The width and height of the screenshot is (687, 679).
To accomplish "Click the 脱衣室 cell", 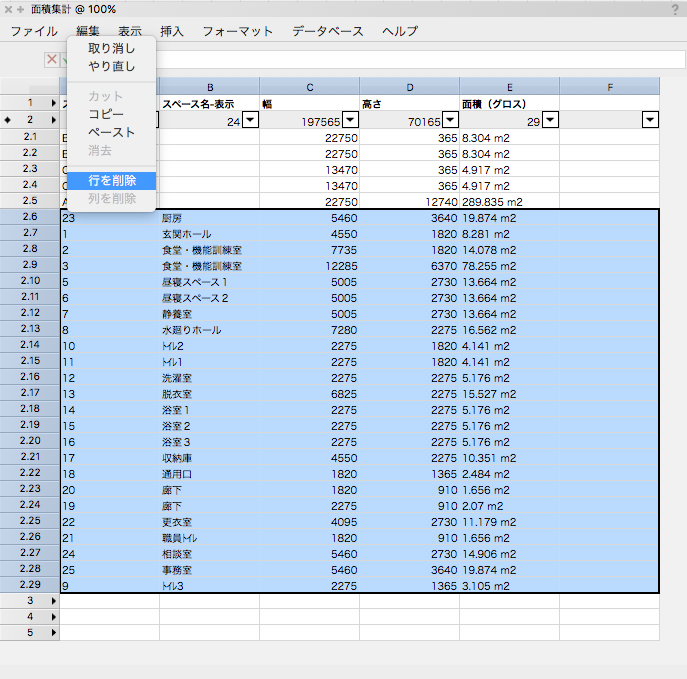I will [209, 394].
